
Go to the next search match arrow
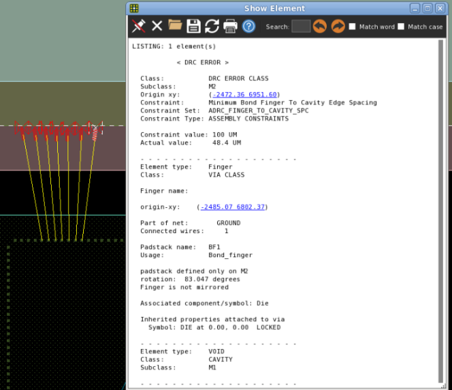[338, 26]
